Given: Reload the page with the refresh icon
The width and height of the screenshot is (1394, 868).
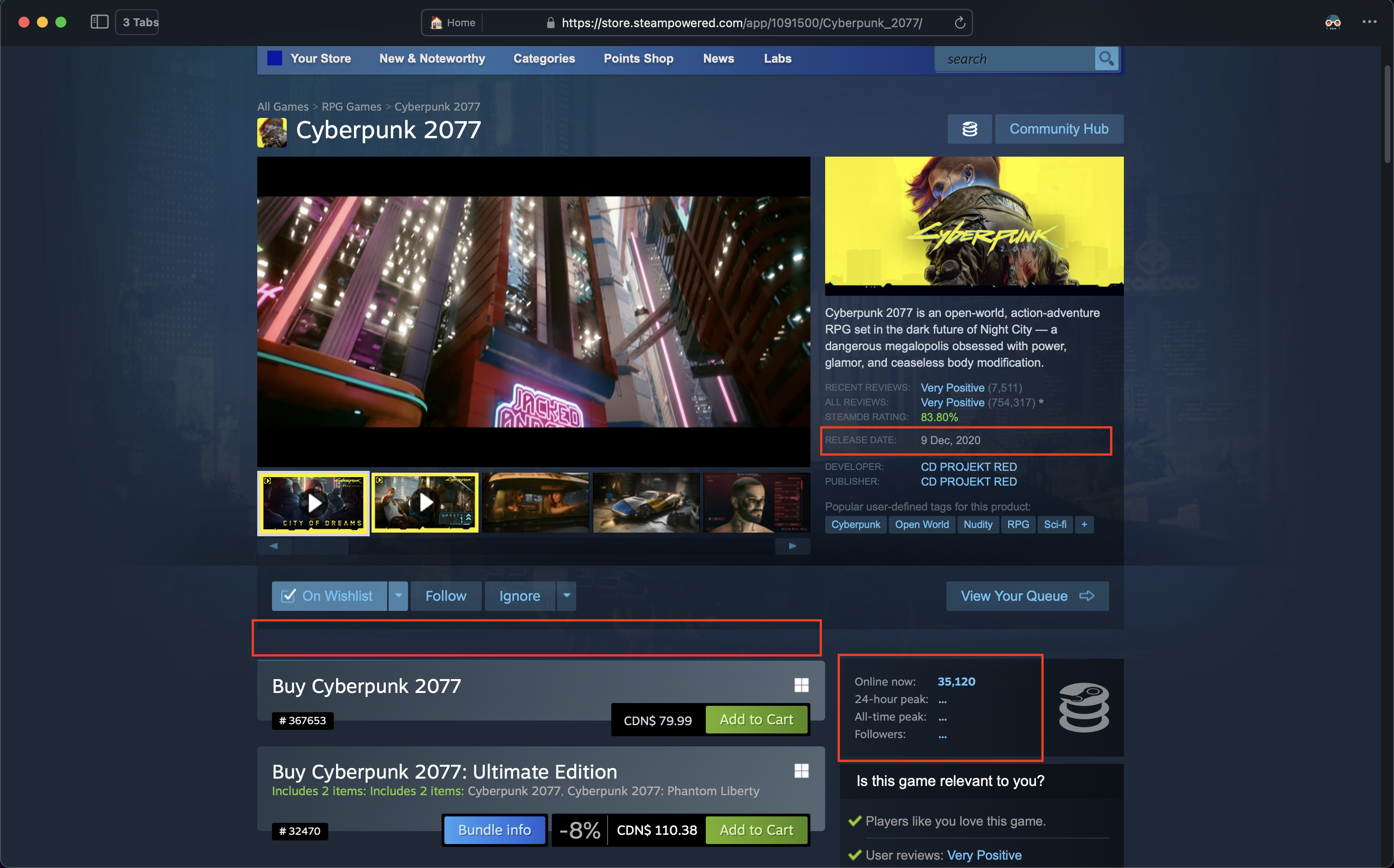Looking at the screenshot, I should coord(959,23).
